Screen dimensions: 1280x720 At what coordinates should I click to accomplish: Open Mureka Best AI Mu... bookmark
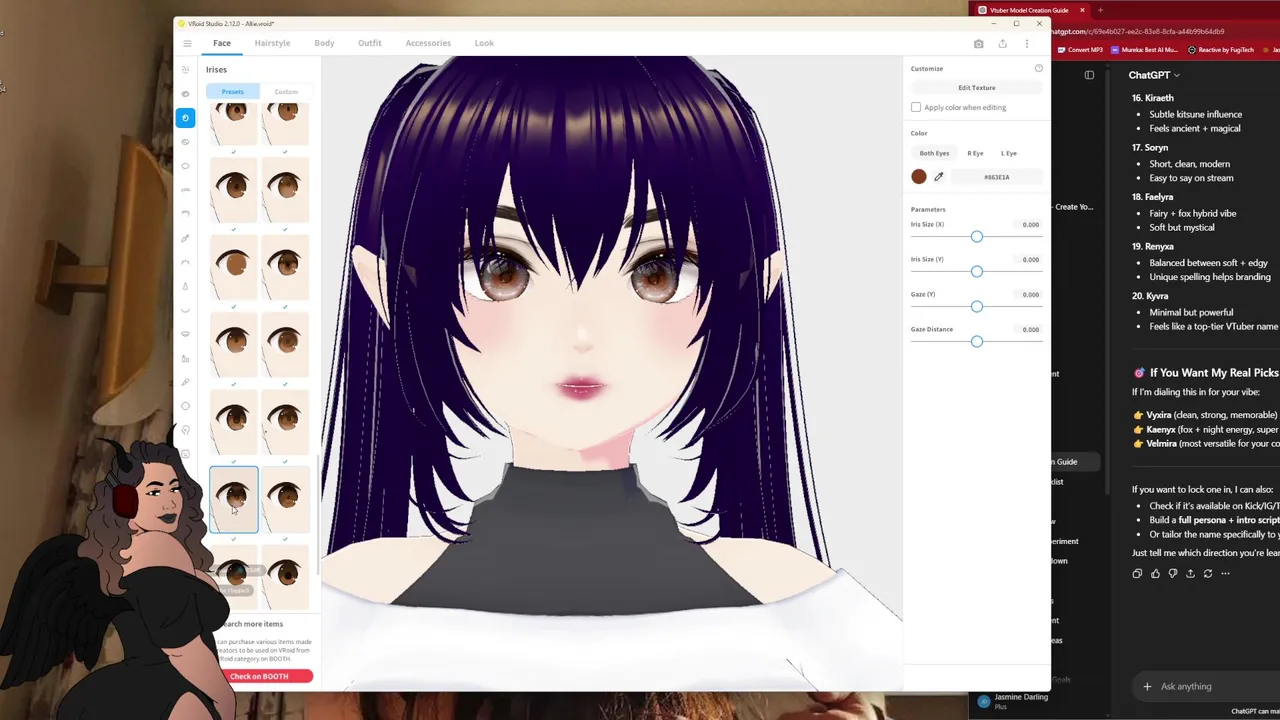click(1144, 50)
